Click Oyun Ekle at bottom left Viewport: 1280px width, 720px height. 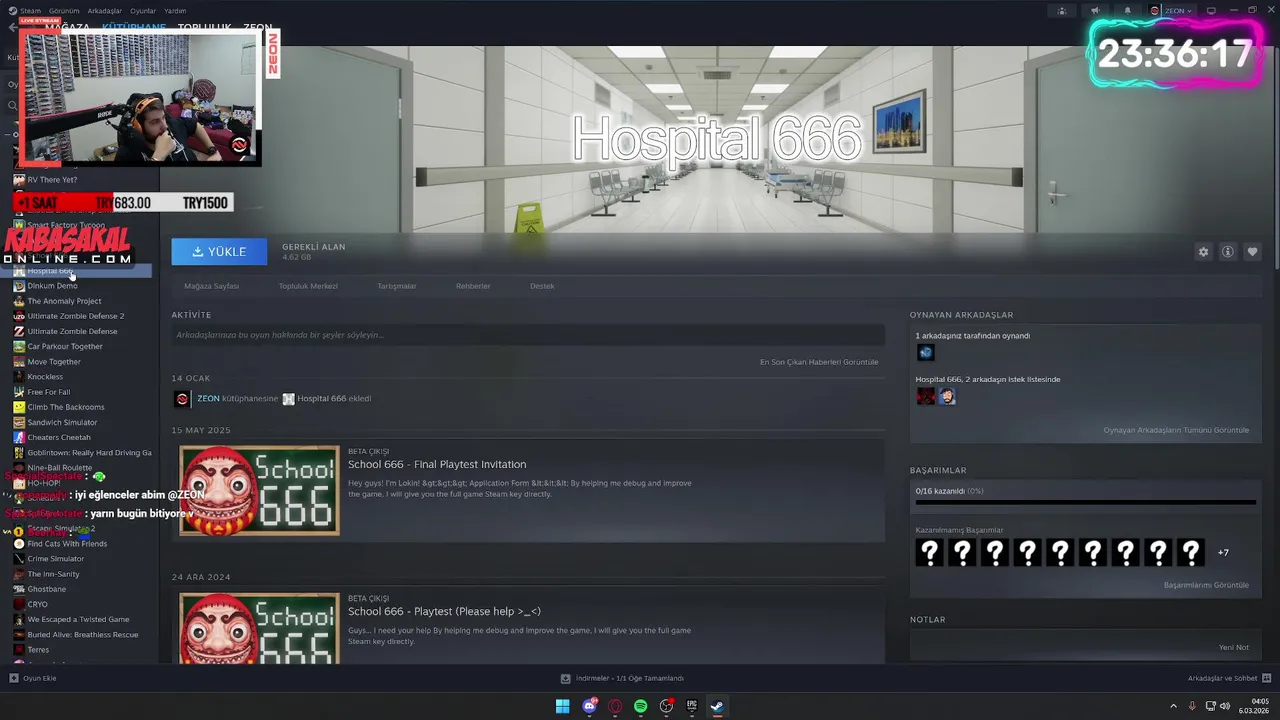tap(33, 678)
